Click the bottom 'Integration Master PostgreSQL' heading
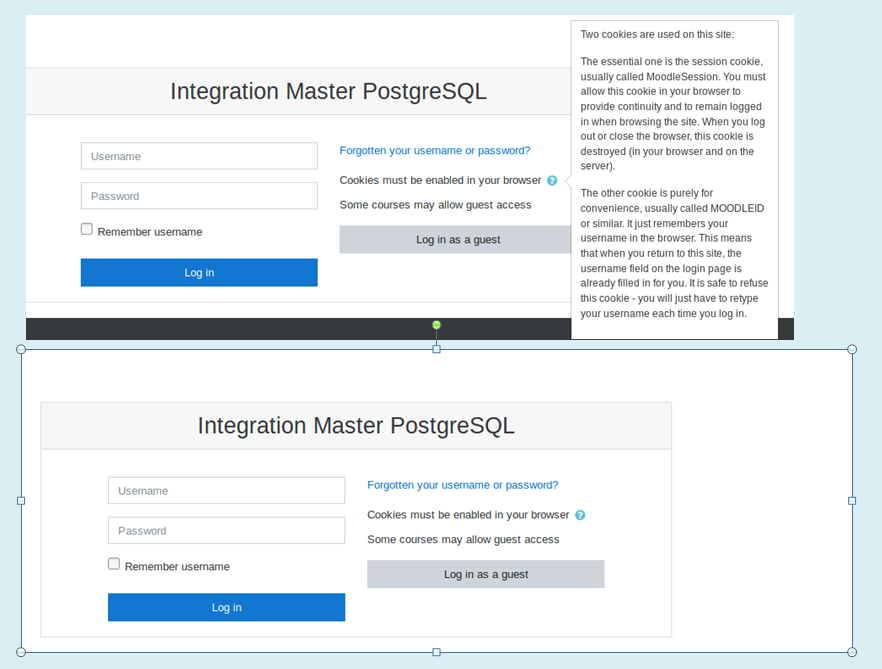 (x=356, y=425)
